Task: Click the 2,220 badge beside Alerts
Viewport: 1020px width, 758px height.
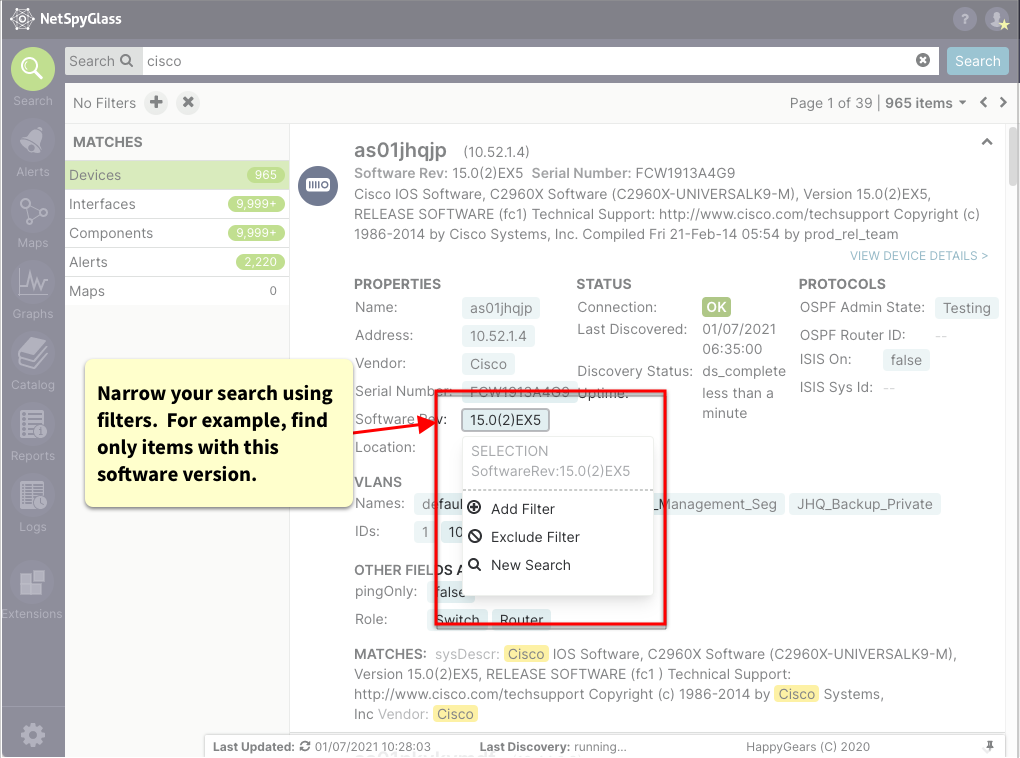Action: click(x=260, y=262)
